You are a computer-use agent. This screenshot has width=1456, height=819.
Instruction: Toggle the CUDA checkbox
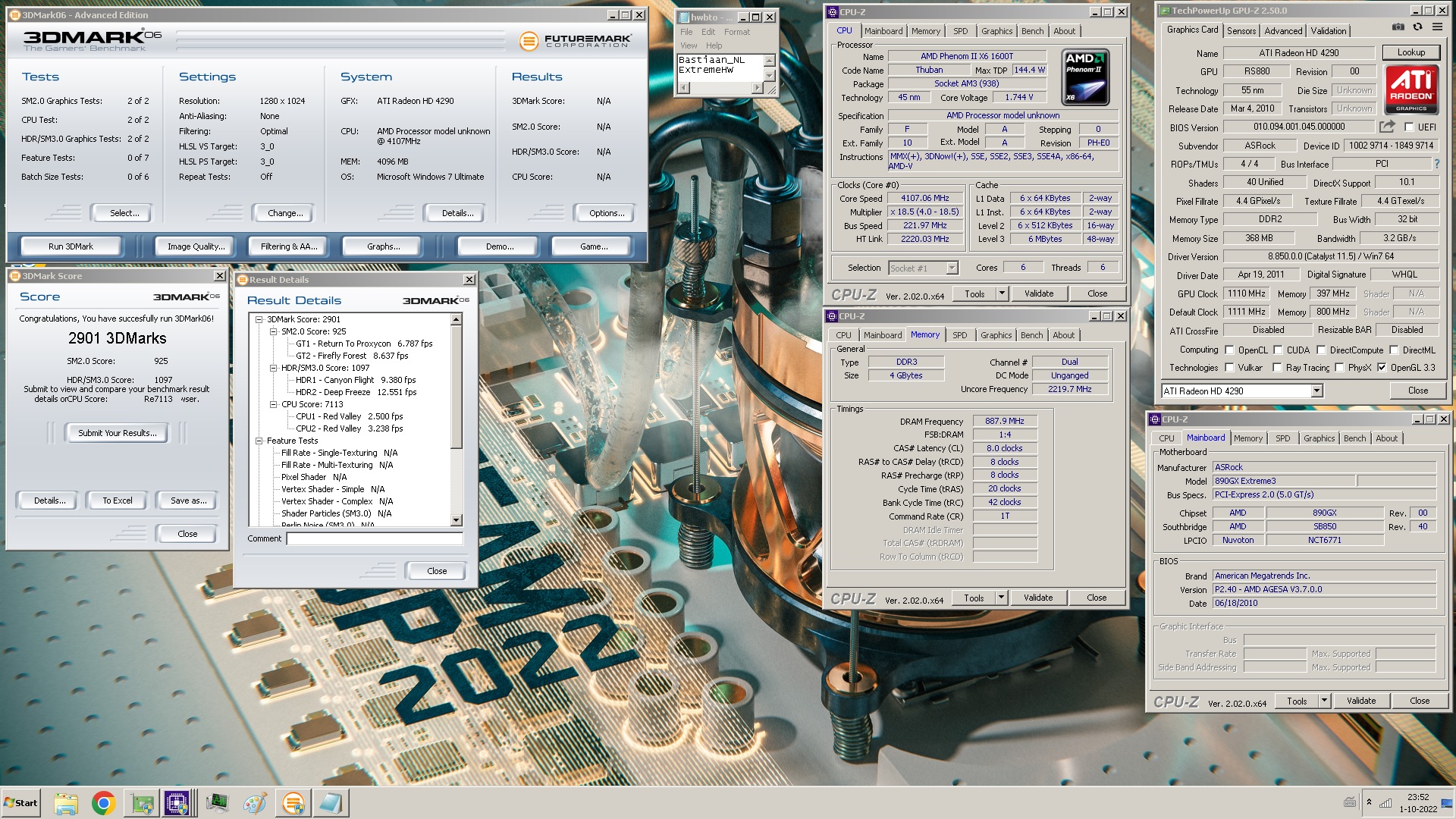[x=1278, y=350]
